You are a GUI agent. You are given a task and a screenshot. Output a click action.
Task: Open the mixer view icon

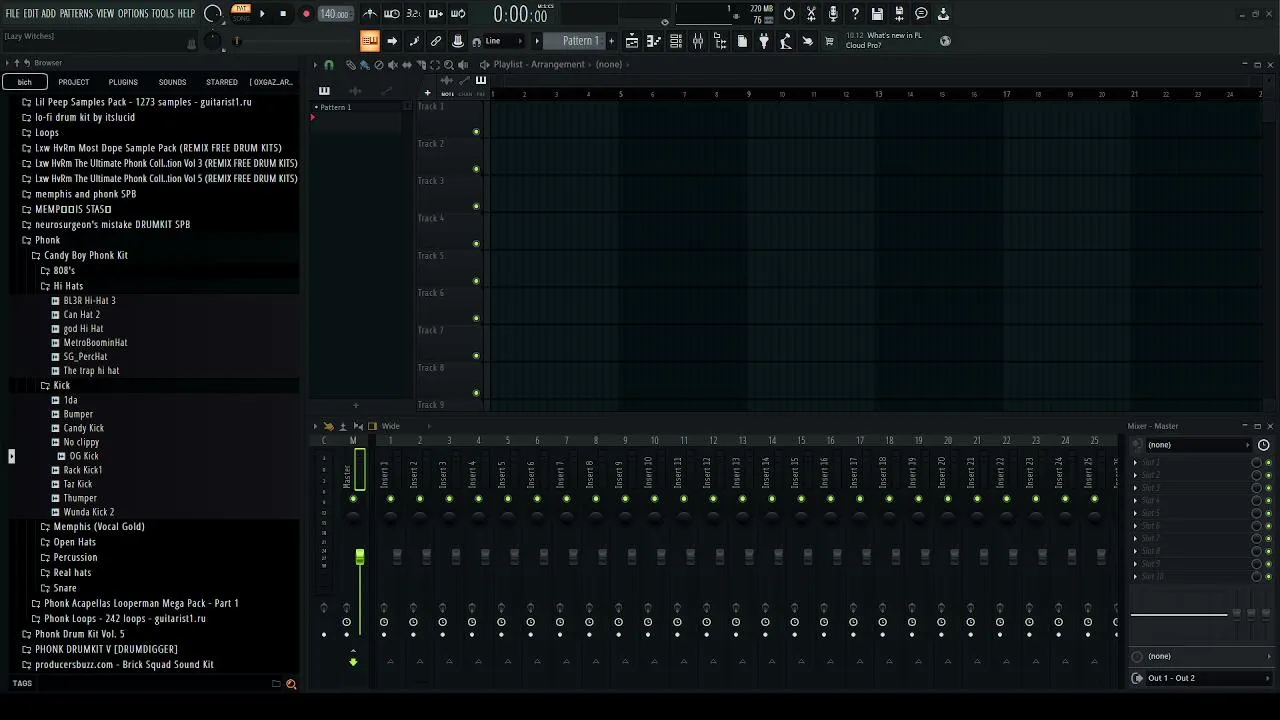[698, 41]
